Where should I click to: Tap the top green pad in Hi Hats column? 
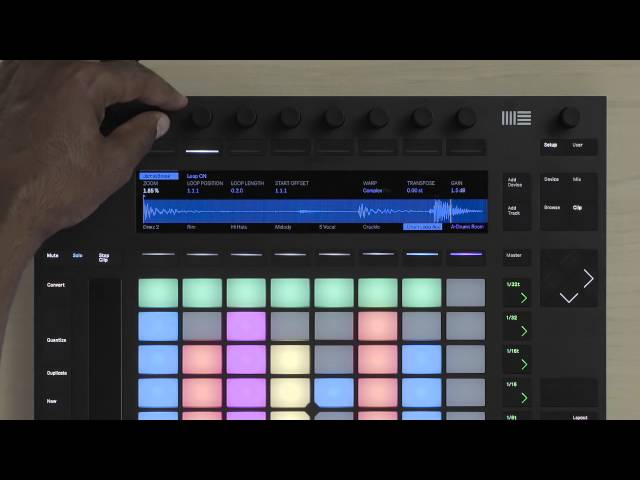point(246,293)
